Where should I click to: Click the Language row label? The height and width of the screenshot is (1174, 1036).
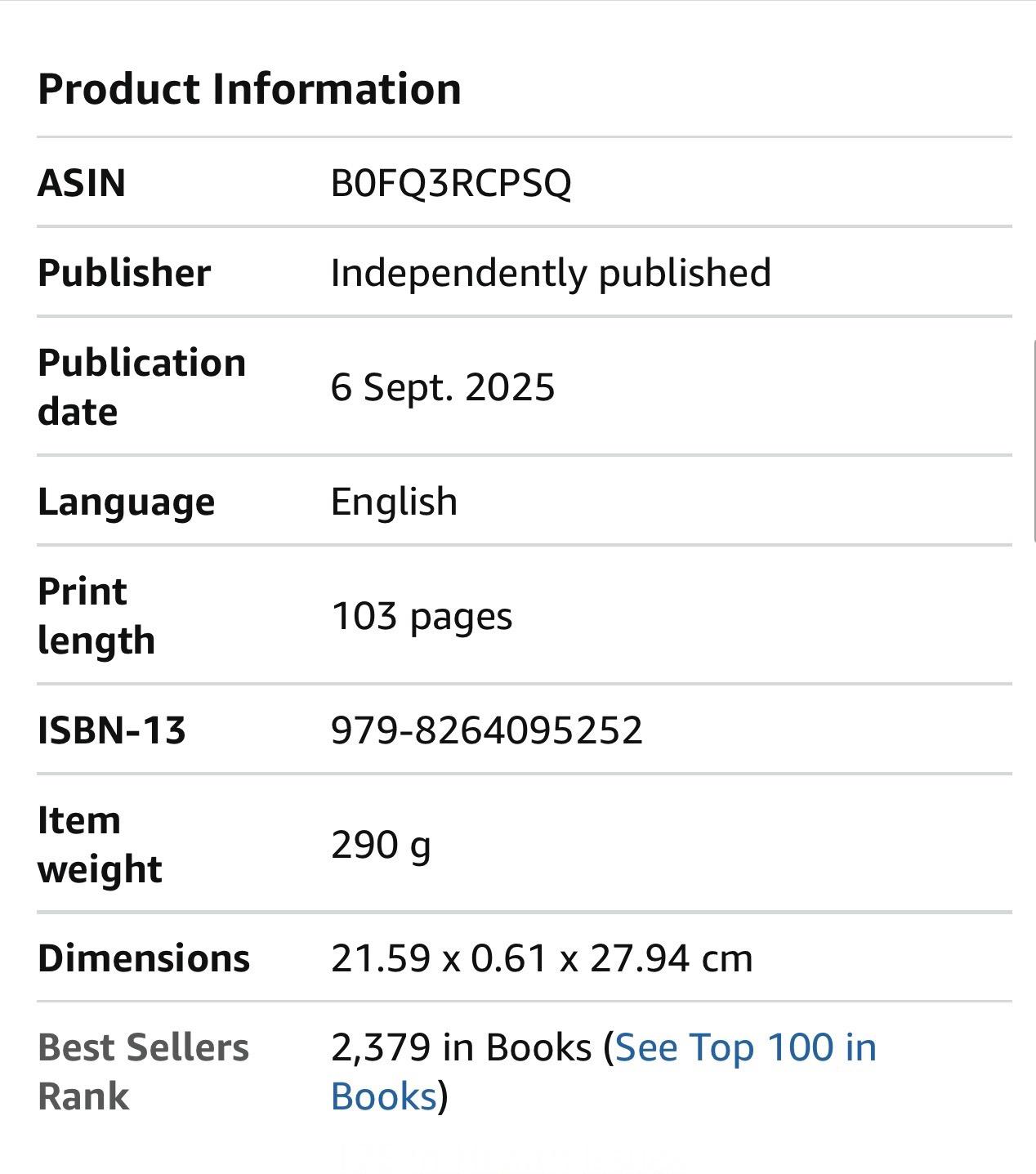(x=126, y=502)
